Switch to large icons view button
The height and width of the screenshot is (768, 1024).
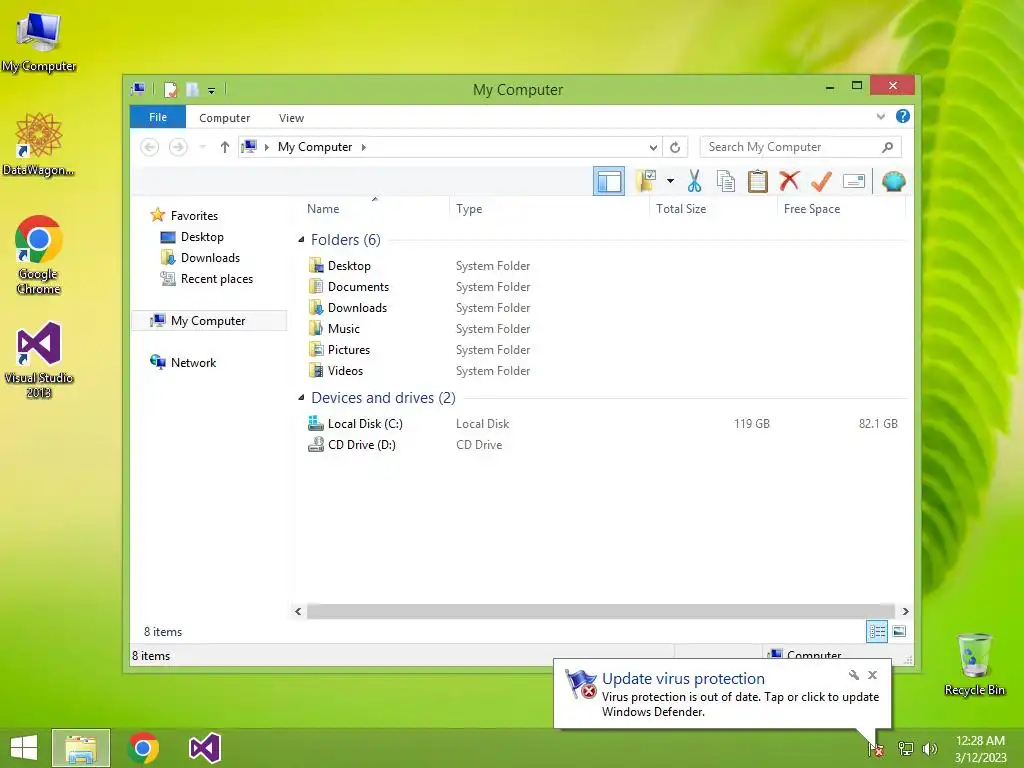[899, 632]
